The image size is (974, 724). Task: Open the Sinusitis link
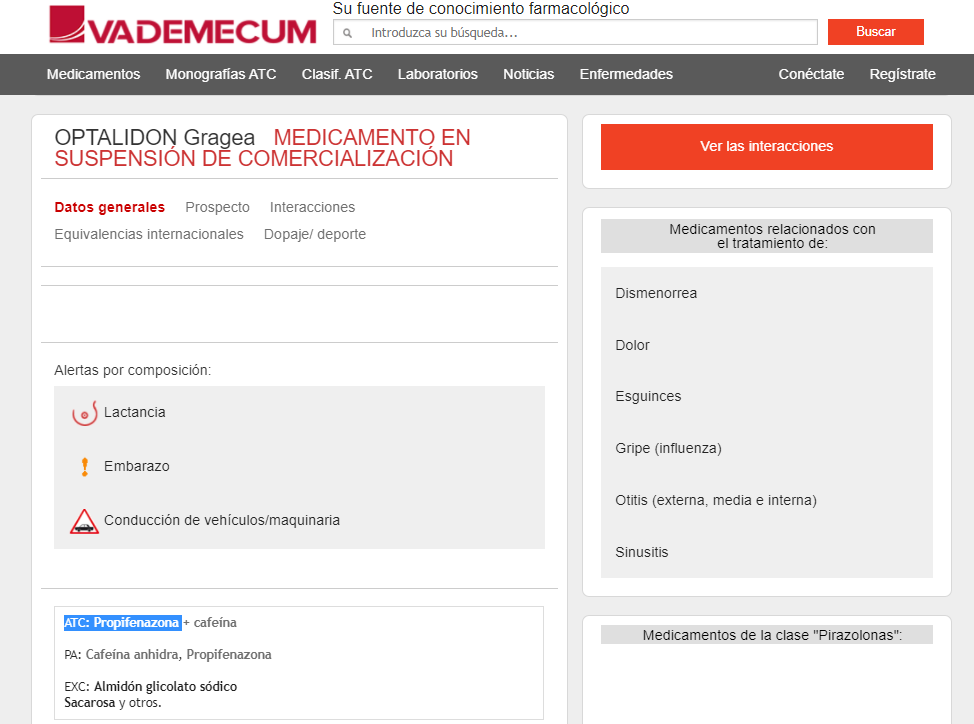pyautogui.click(x=642, y=553)
